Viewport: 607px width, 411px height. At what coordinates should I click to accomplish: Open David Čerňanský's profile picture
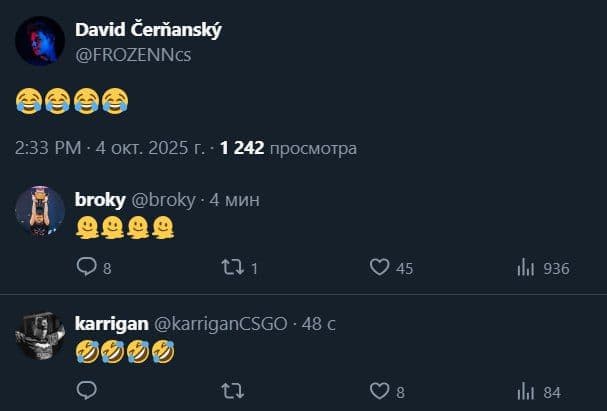[40, 41]
